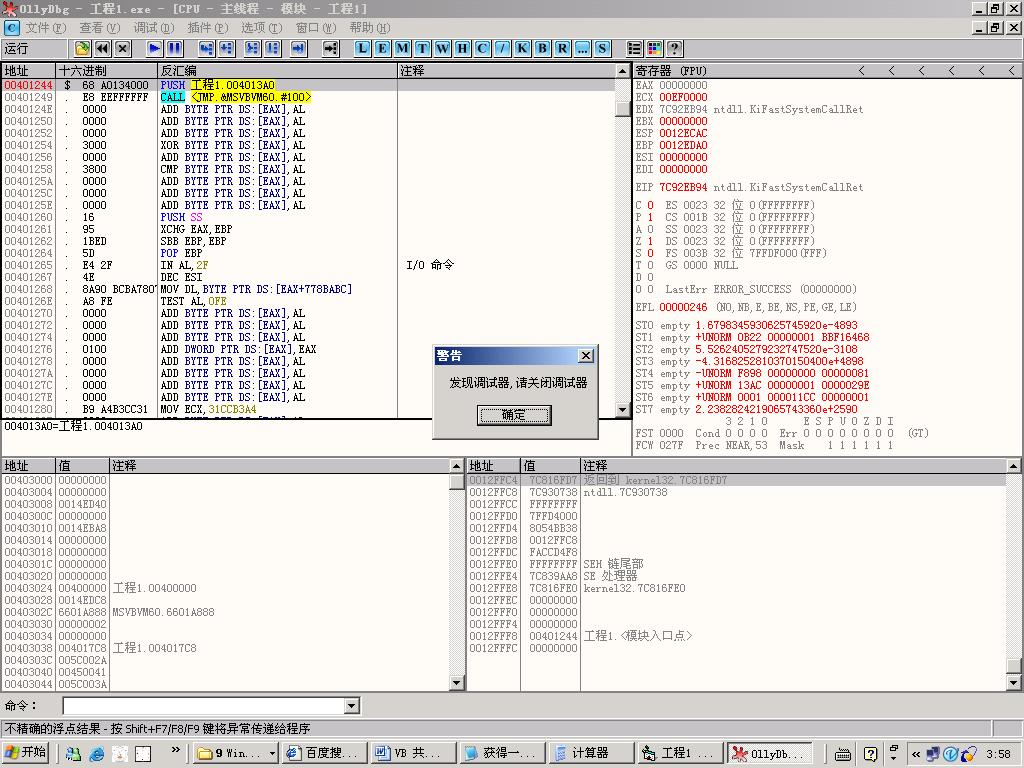
Task: Click Internet Explorer quick launch icon
Action: coord(97,754)
